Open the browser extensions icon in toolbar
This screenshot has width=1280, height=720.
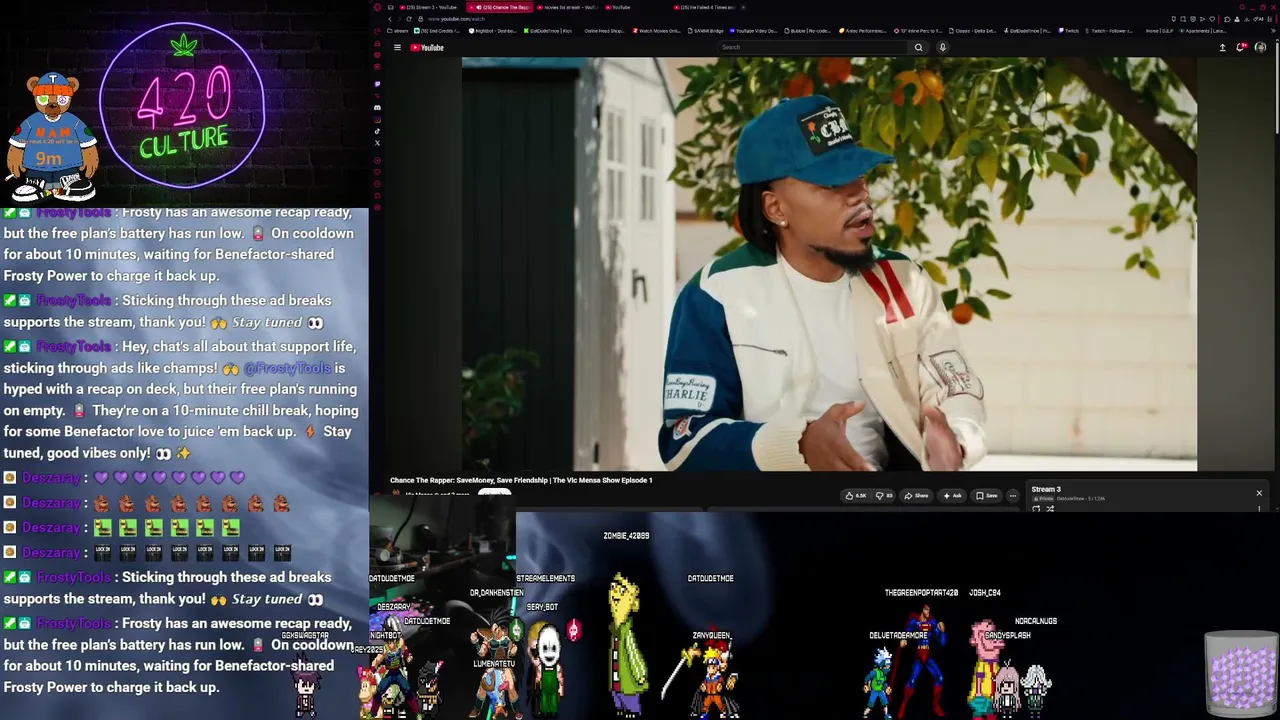click(x=1227, y=19)
